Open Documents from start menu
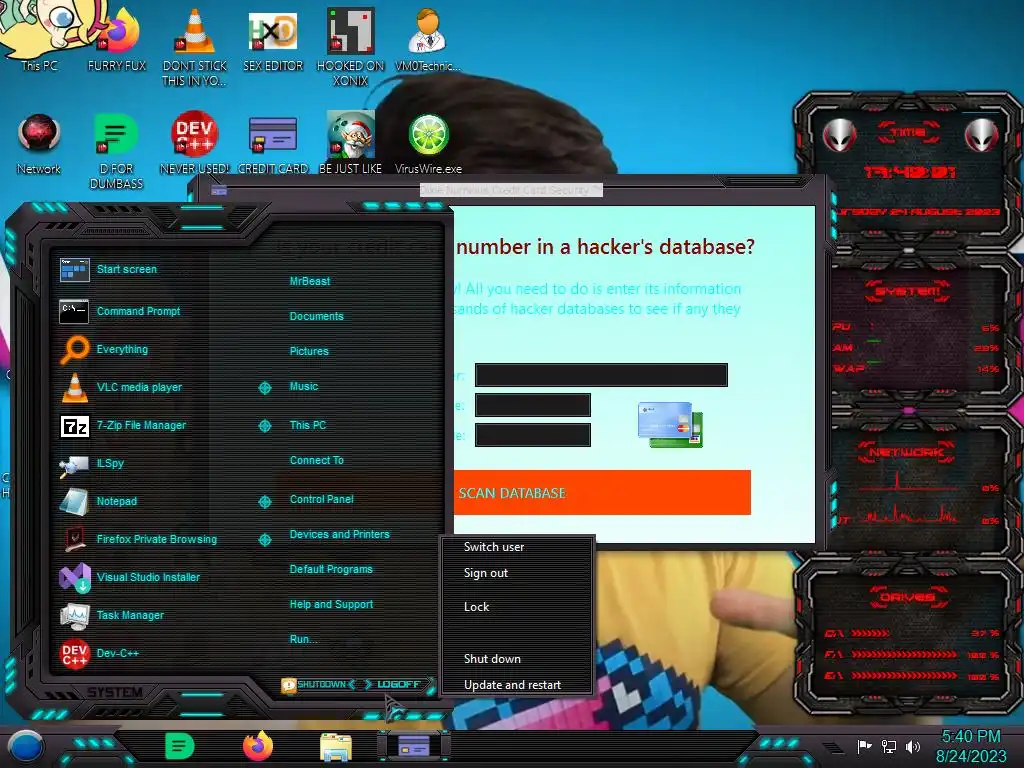Image resolution: width=1024 pixels, height=768 pixels. tap(316, 316)
